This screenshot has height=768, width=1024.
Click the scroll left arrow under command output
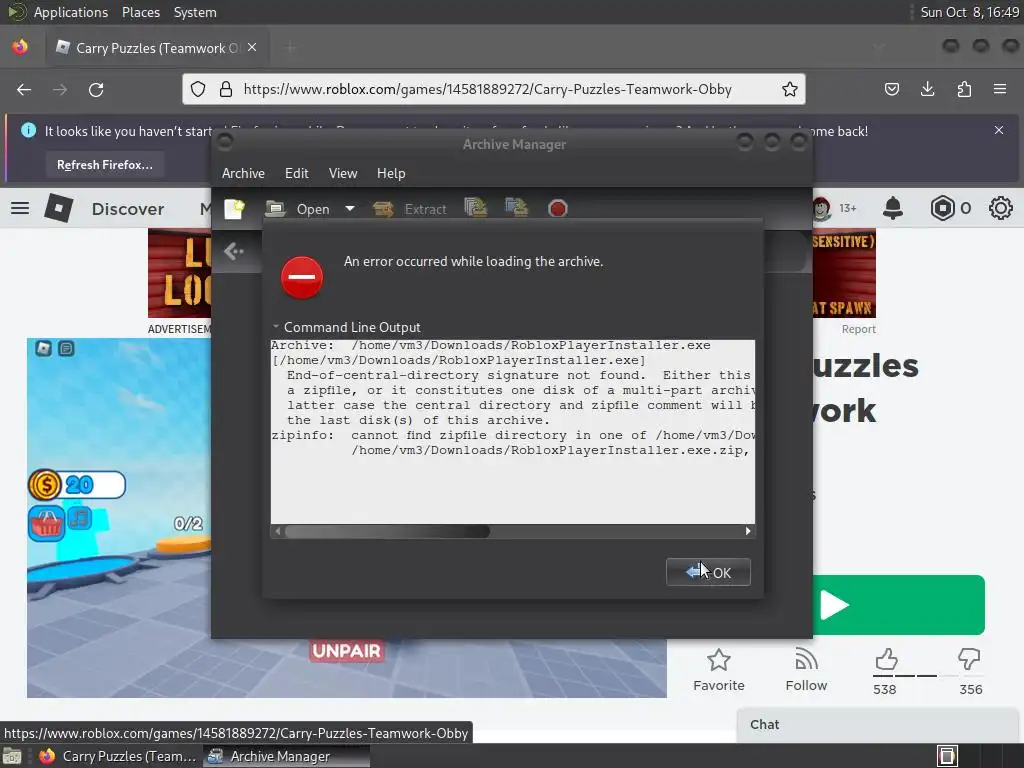278,531
